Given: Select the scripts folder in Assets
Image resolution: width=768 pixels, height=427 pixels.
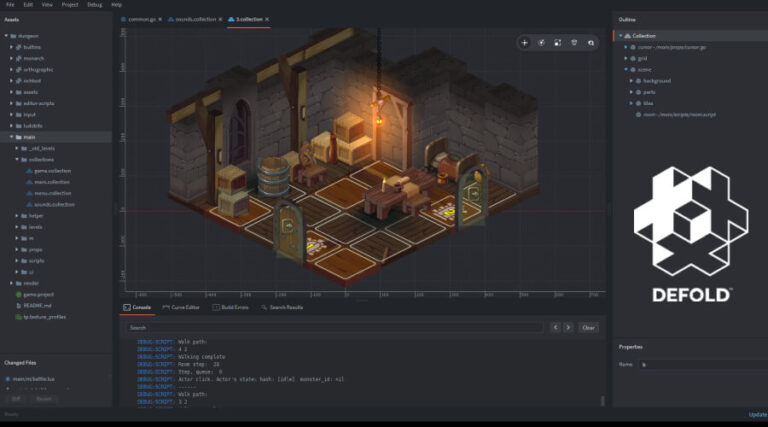Looking at the screenshot, I should pos(36,261).
